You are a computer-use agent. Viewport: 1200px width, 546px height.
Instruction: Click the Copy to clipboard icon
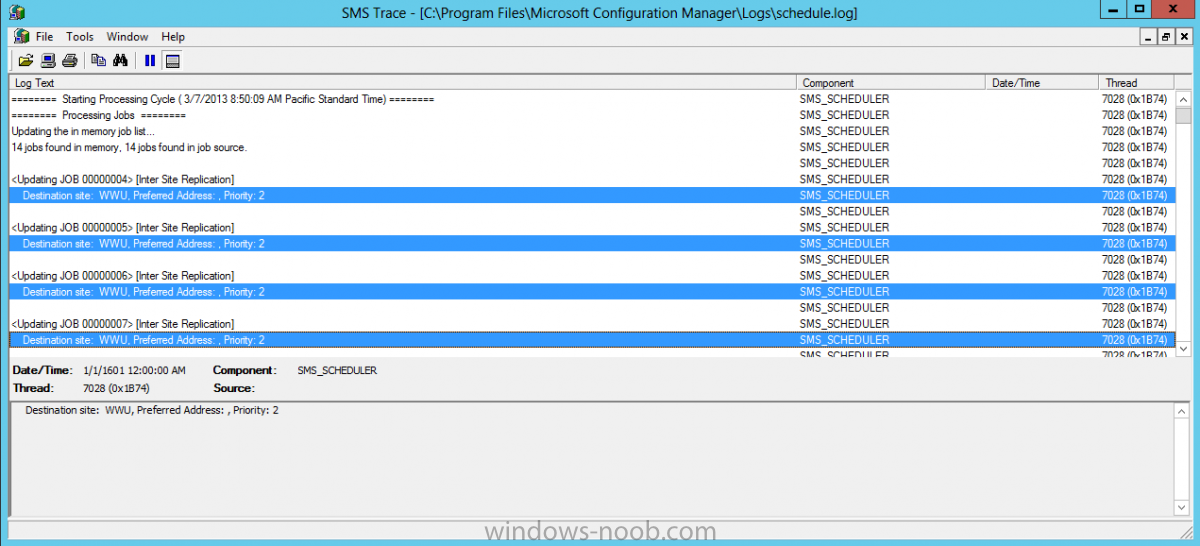pyautogui.click(x=98, y=60)
